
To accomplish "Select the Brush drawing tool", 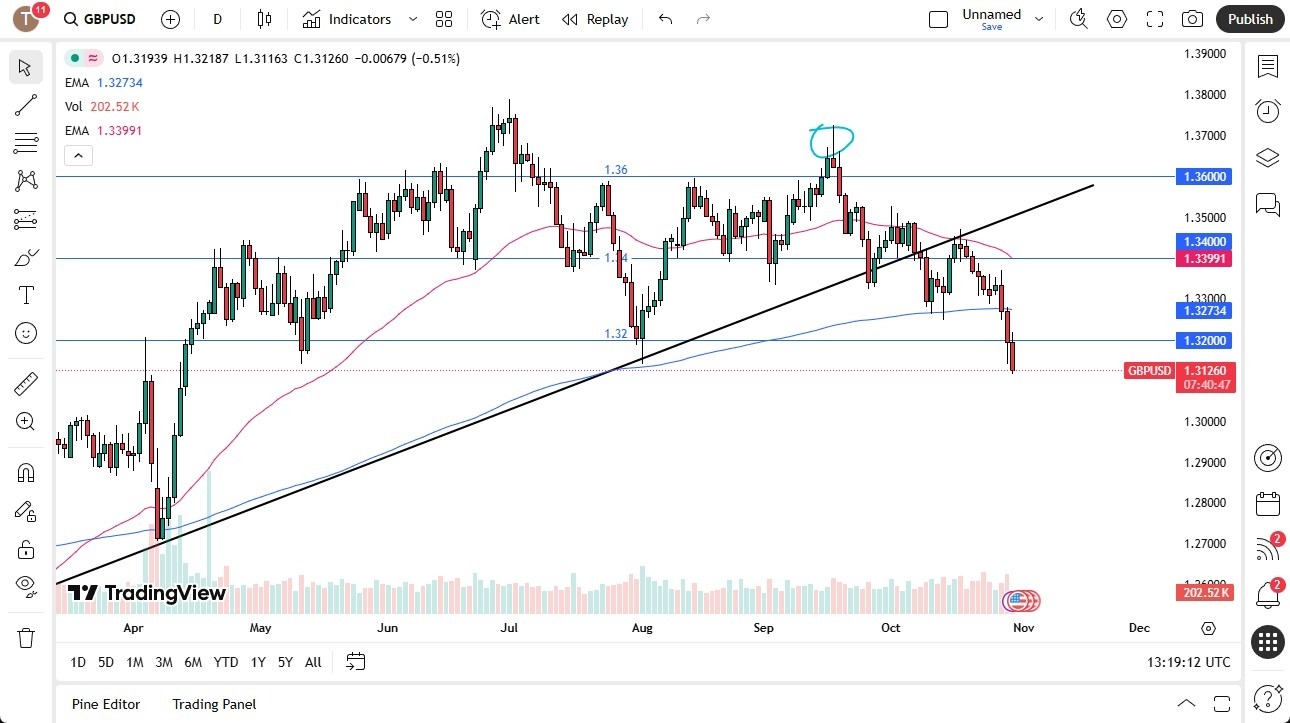I will point(26,256).
